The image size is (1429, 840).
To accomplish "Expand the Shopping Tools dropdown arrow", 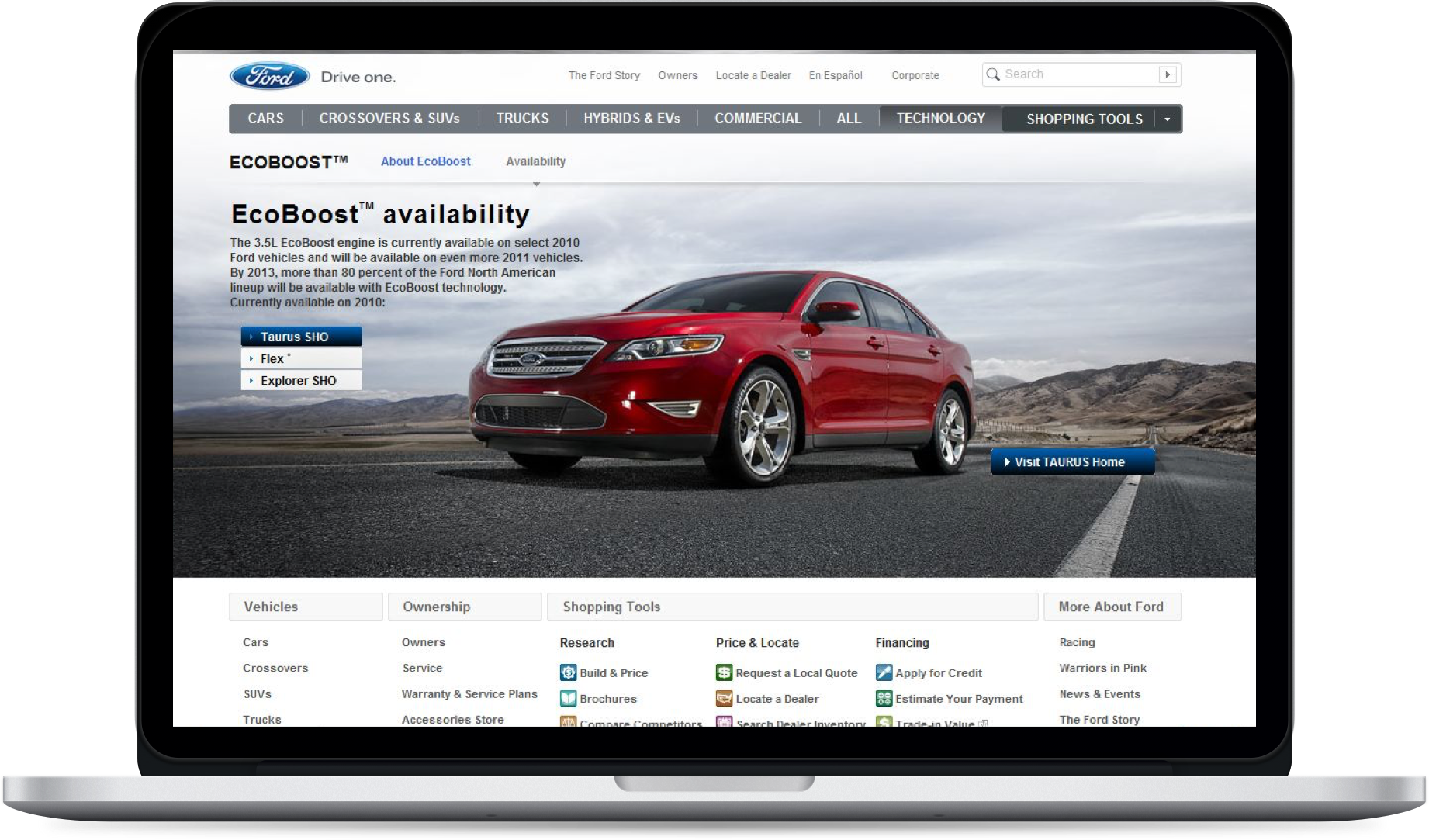I will pyautogui.click(x=1167, y=119).
